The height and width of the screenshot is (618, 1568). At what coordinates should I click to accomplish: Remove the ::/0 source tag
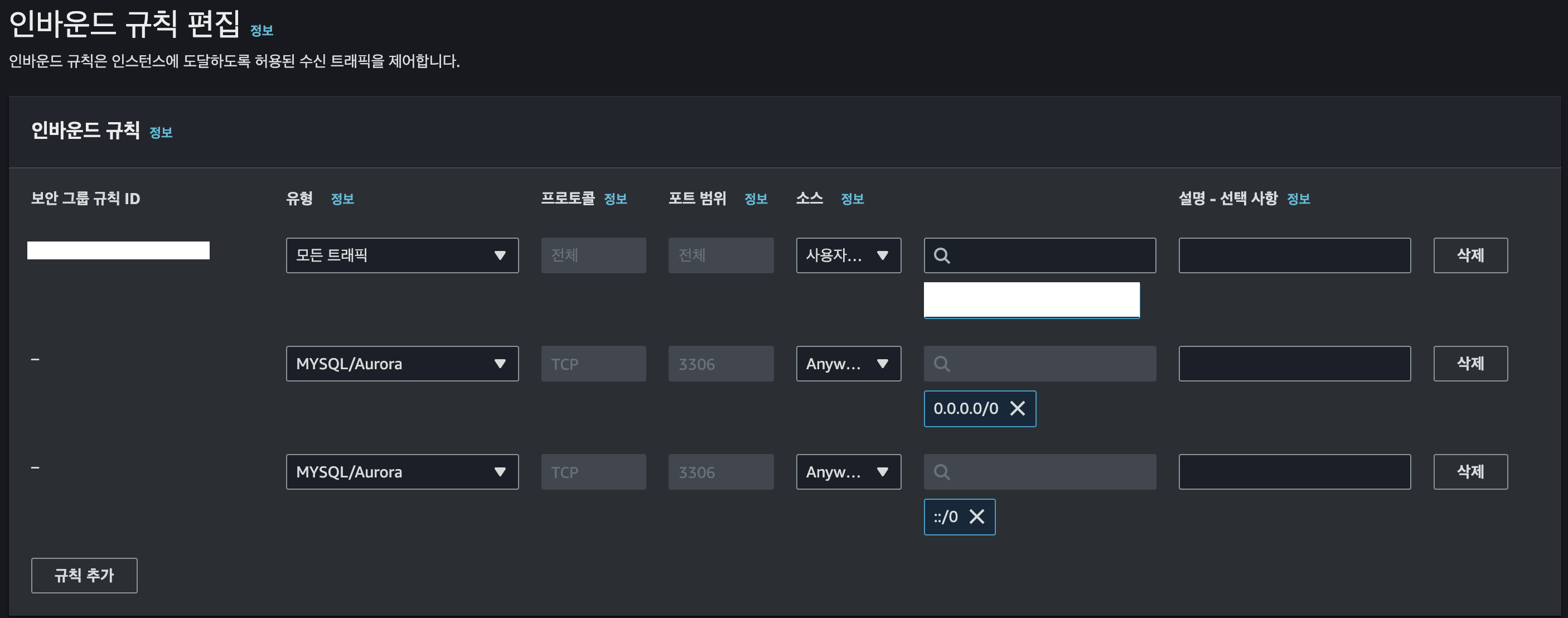click(976, 517)
